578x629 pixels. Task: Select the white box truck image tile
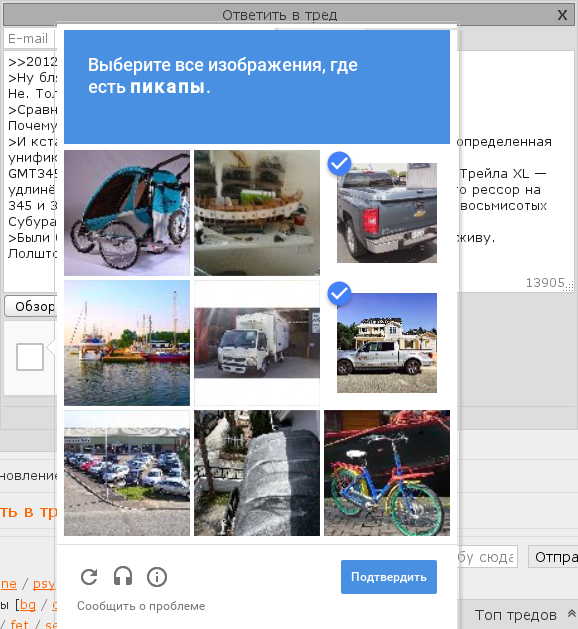pos(257,343)
